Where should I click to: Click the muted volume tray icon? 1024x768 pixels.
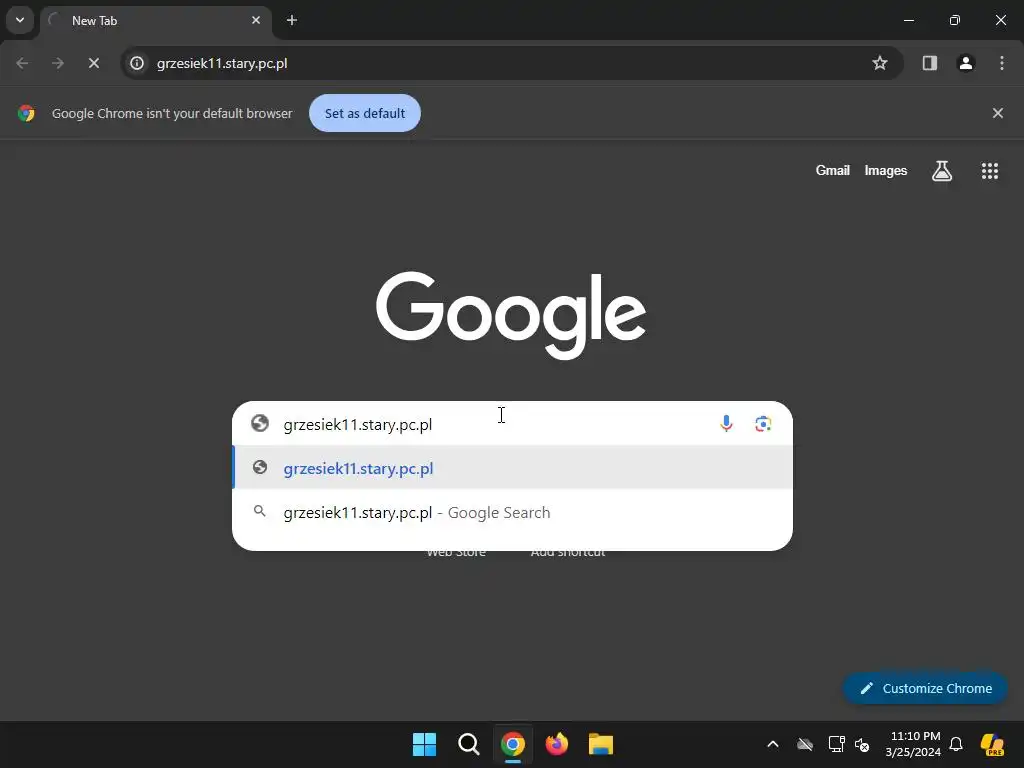point(862,744)
